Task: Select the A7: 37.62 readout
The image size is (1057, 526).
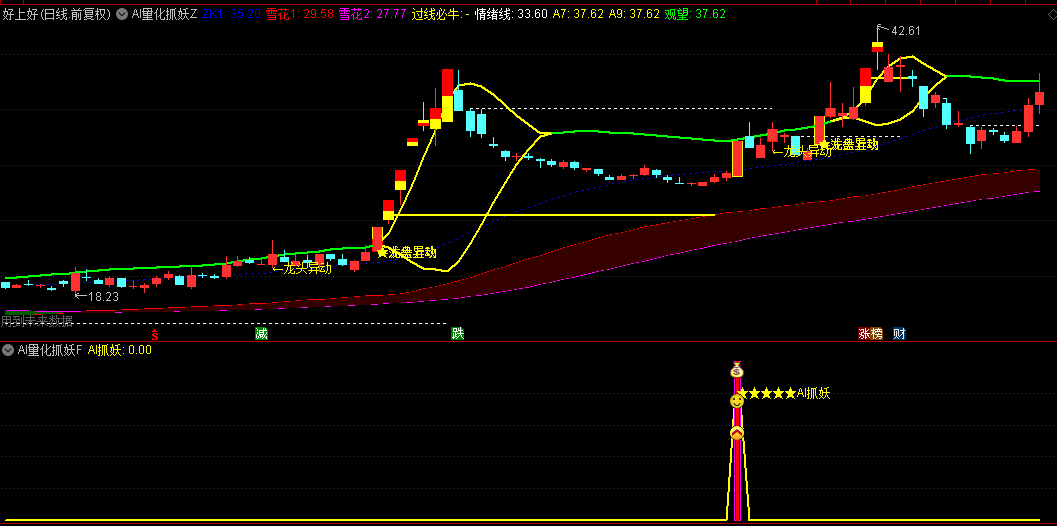Action: (x=578, y=13)
